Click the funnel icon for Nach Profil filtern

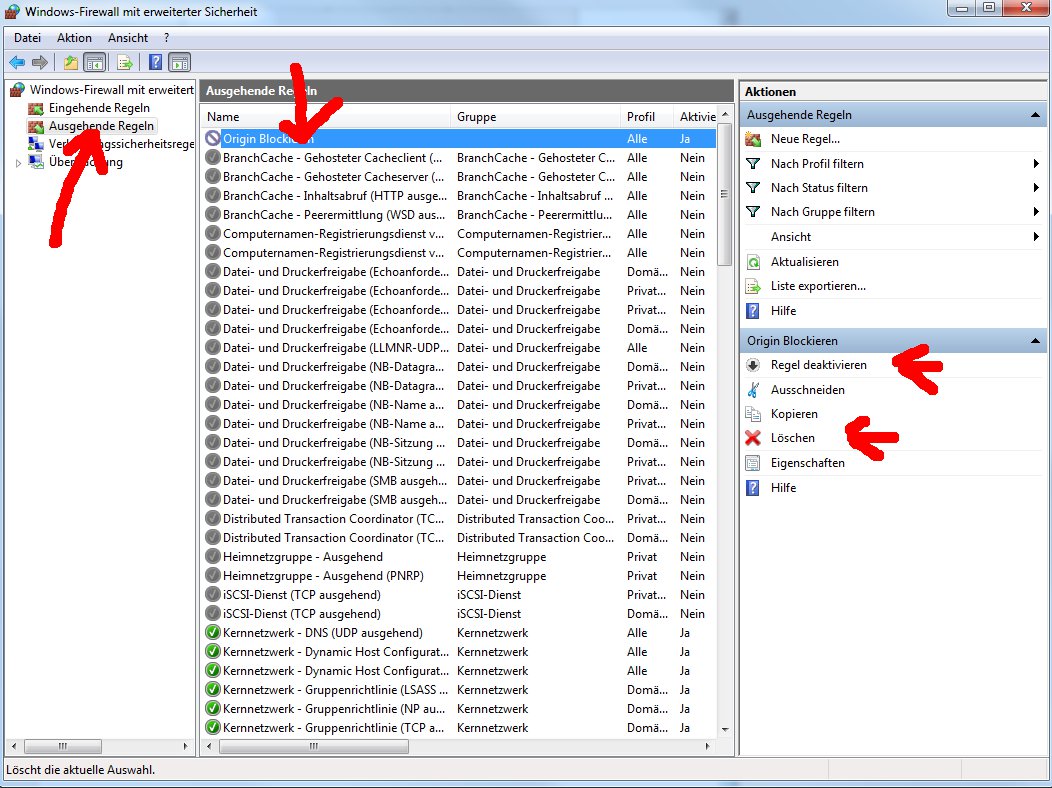tap(753, 164)
